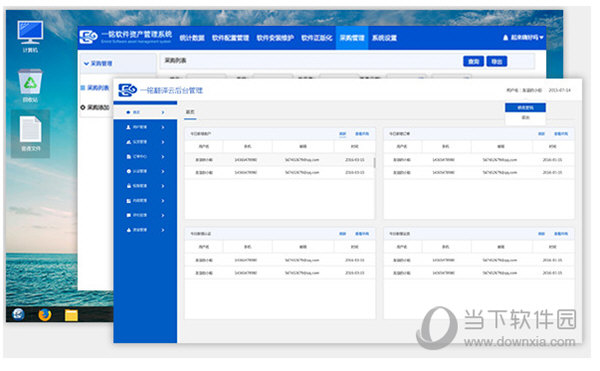The height and width of the screenshot is (371, 600).
Task: Open the 软件正版化 tab
Action: pyautogui.click(x=316, y=38)
